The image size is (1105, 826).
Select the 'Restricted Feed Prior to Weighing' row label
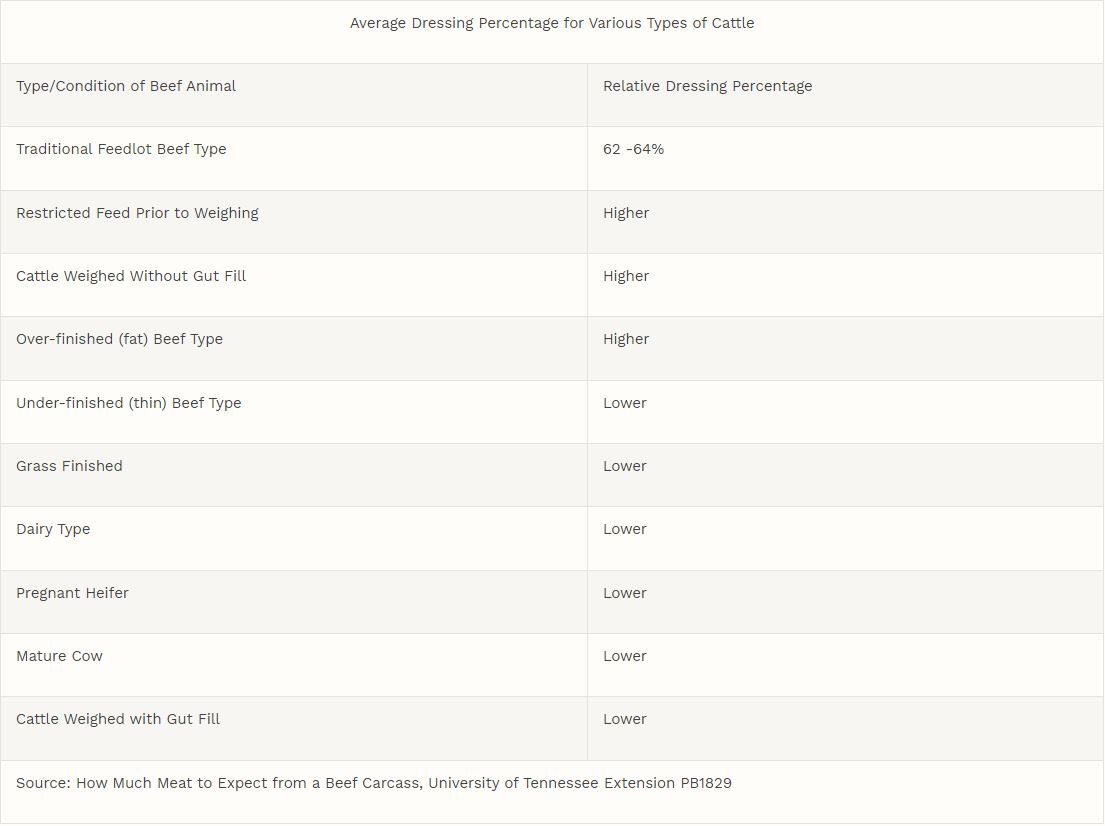(137, 213)
